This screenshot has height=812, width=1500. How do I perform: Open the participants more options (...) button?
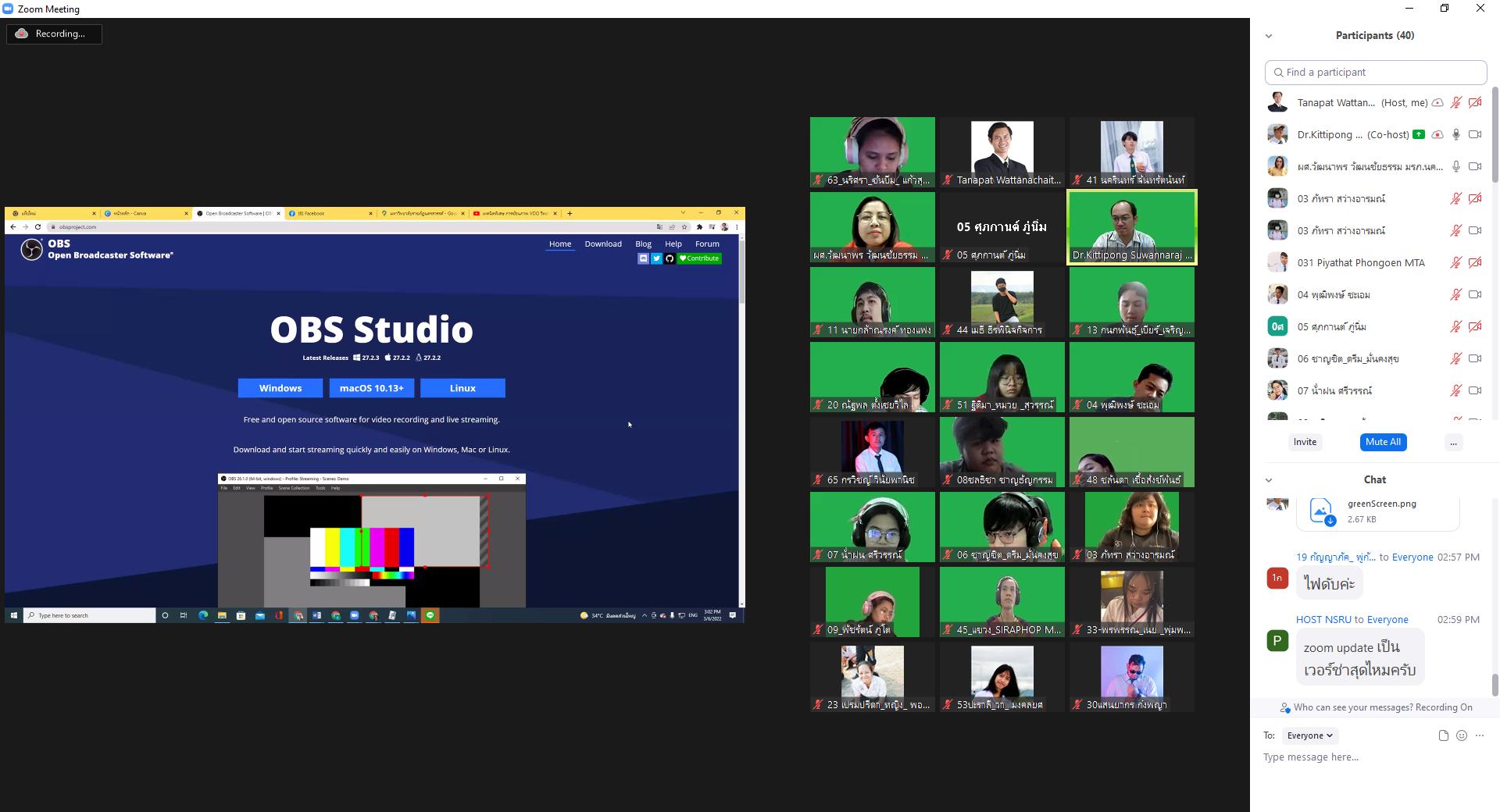(1453, 443)
